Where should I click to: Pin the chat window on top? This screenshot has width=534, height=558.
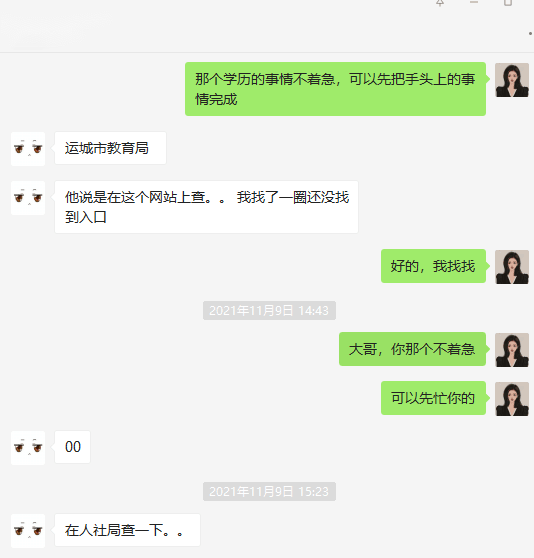[x=440, y=3]
